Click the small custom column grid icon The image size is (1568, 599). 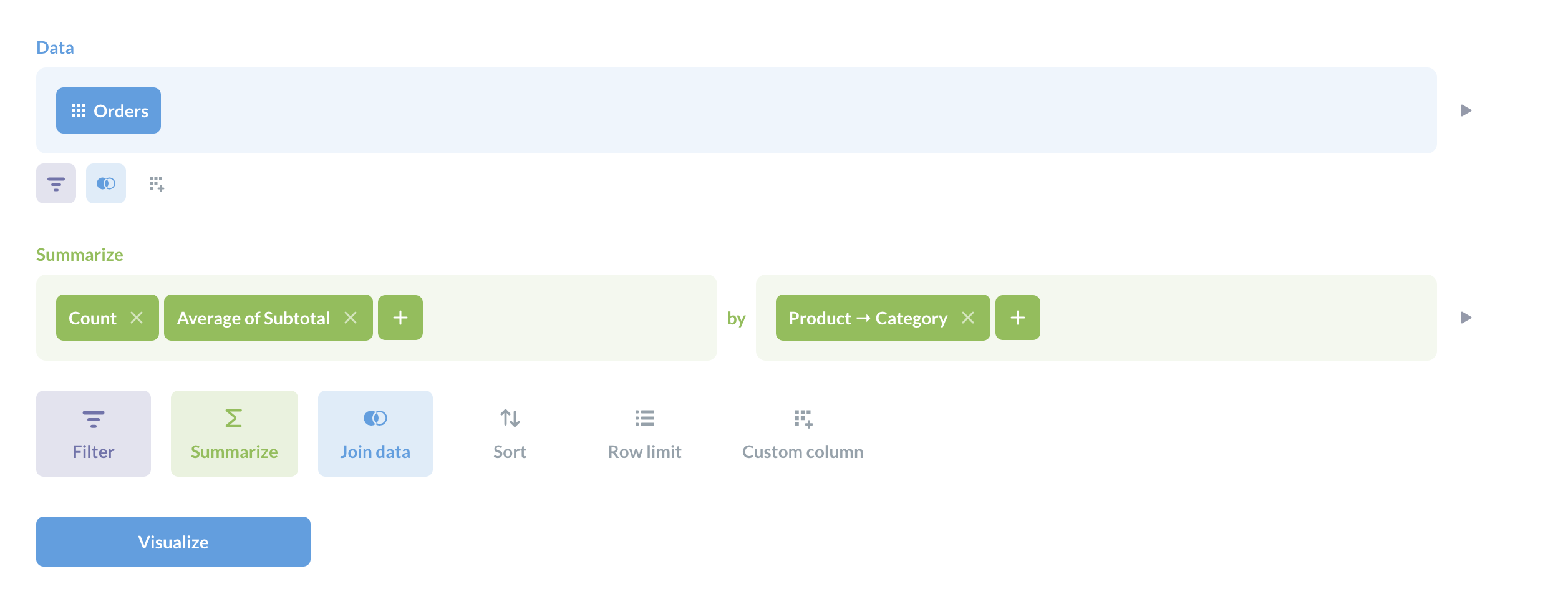tap(157, 184)
